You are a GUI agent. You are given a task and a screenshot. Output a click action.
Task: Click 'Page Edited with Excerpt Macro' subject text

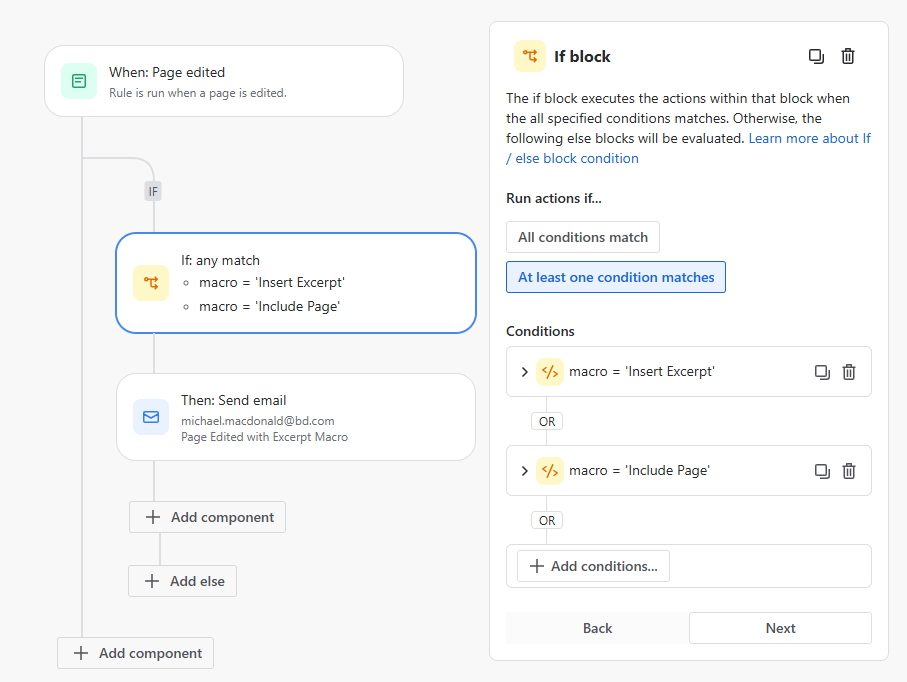(264, 437)
